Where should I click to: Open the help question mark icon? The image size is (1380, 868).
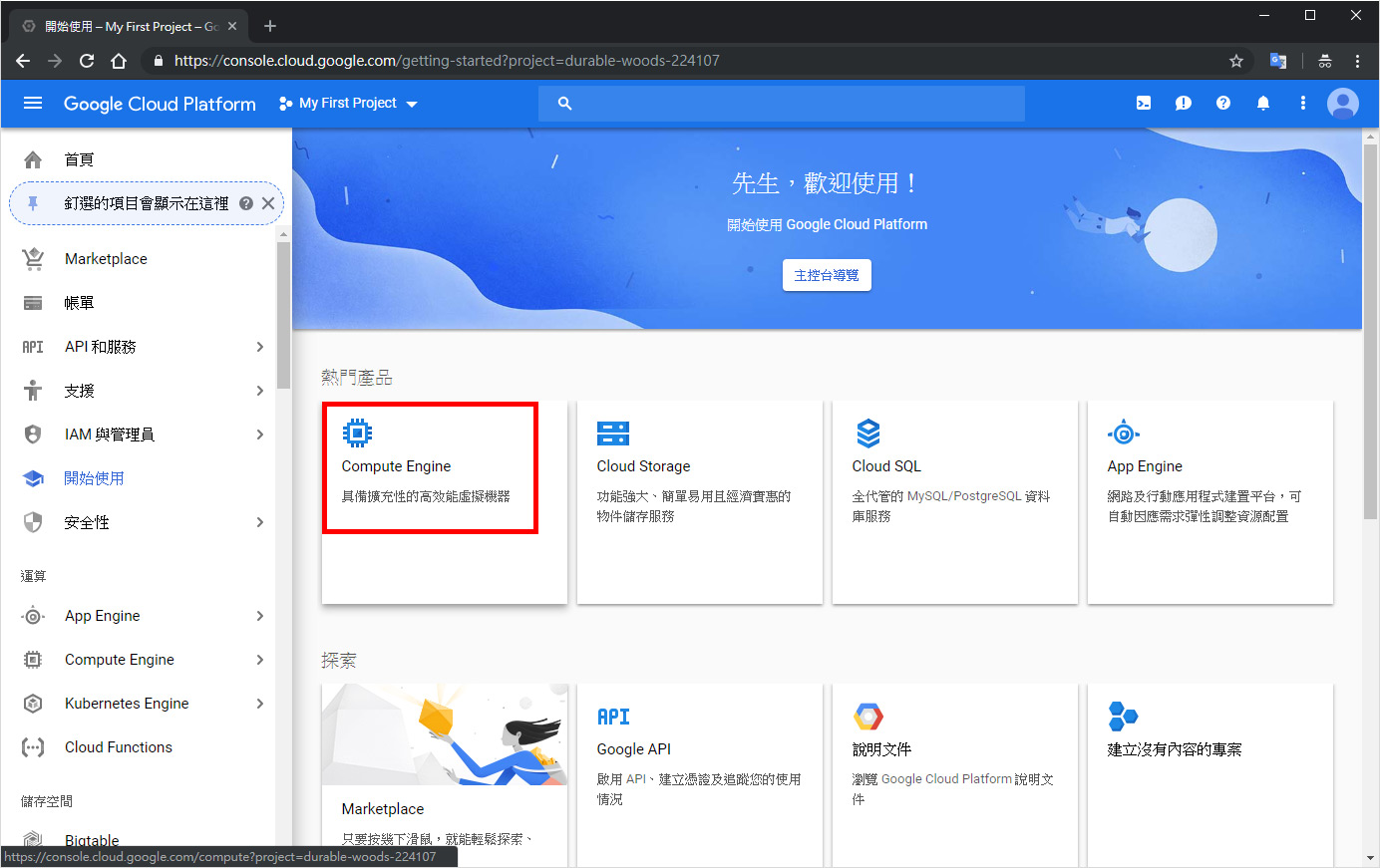pyautogui.click(x=1223, y=103)
